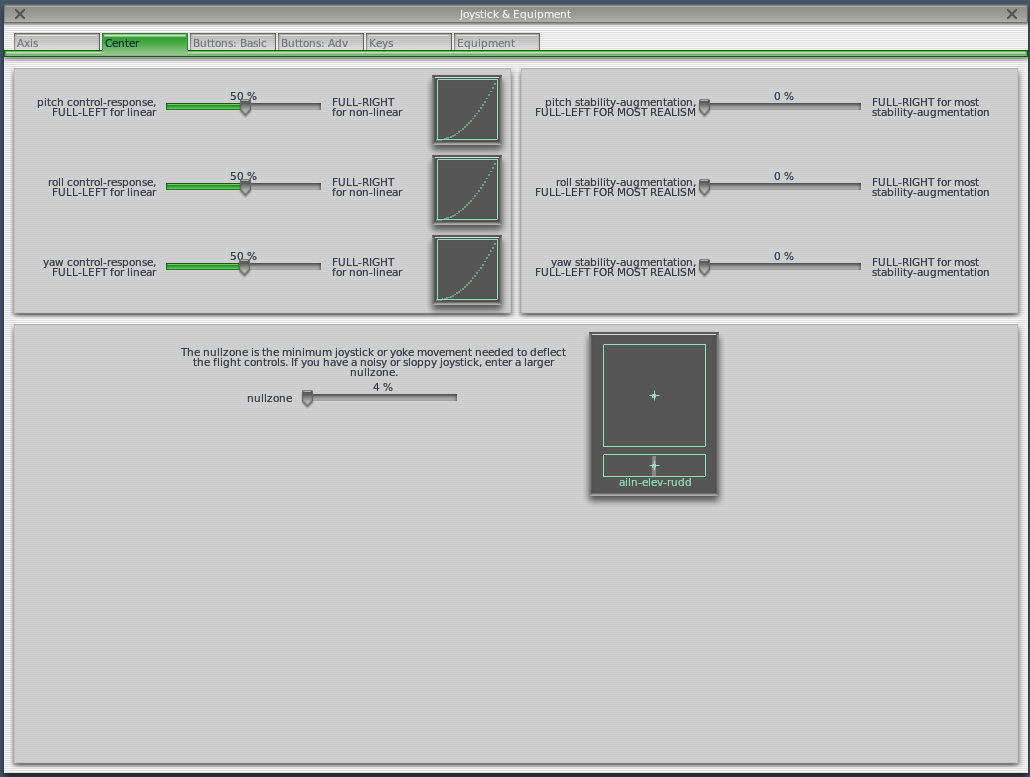This screenshot has width=1030, height=777.
Task: Click the pitch response curve graph
Action: tap(466, 110)
